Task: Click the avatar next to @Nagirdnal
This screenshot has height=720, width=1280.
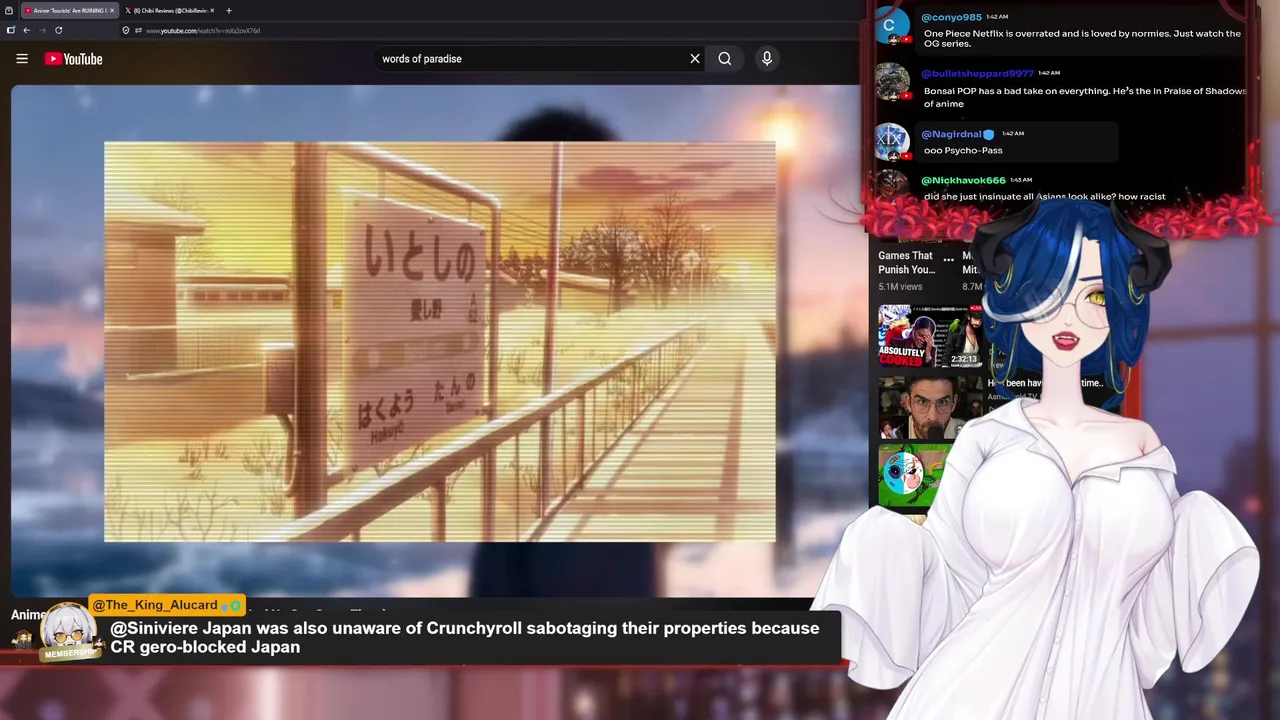Action: (892, 142)
